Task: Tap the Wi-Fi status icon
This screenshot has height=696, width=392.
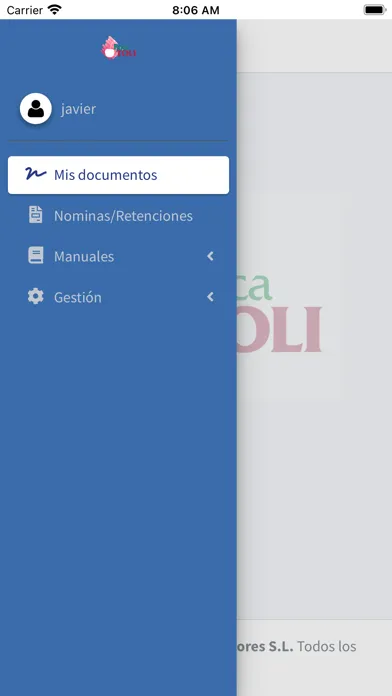Action: (x=55, y=10)
